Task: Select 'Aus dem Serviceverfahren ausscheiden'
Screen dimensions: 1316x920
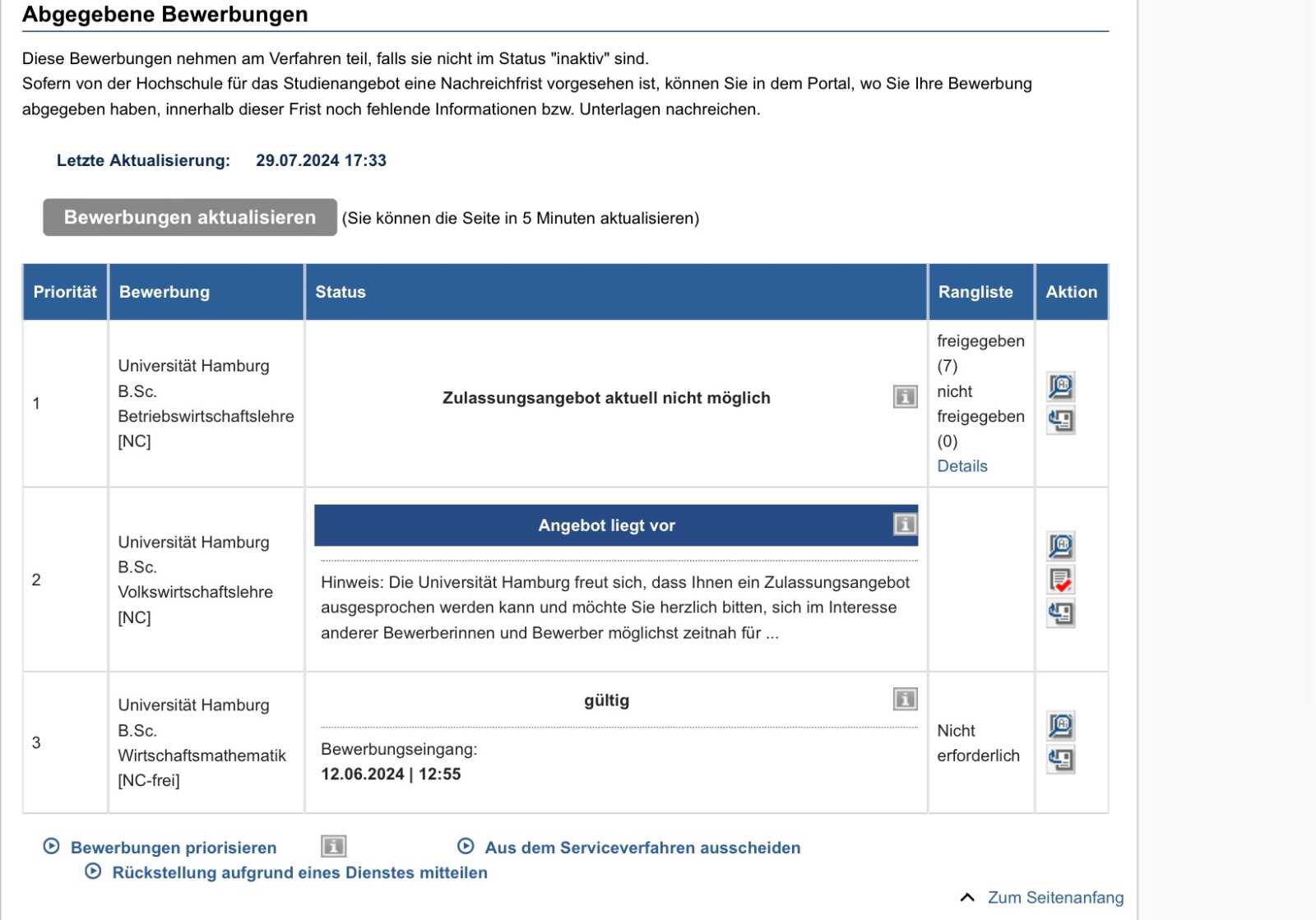Action: [x=642, y=848]
